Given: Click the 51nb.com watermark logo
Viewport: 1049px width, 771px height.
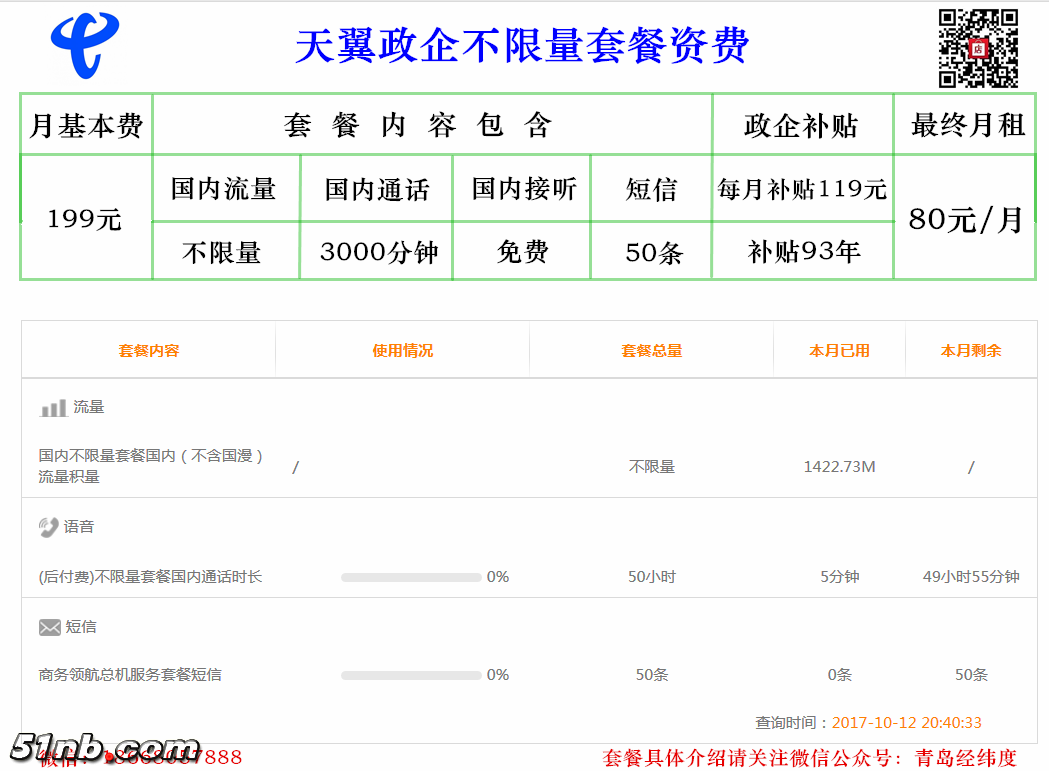Looking at the screenshot, I should [x=105, y=748].
